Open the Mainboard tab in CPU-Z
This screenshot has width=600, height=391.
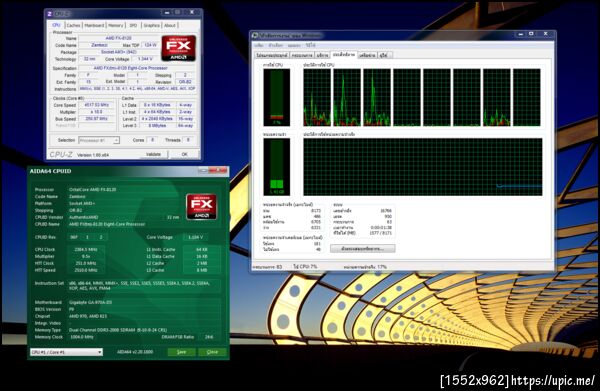pyautogui.click(x=94, y=25)
